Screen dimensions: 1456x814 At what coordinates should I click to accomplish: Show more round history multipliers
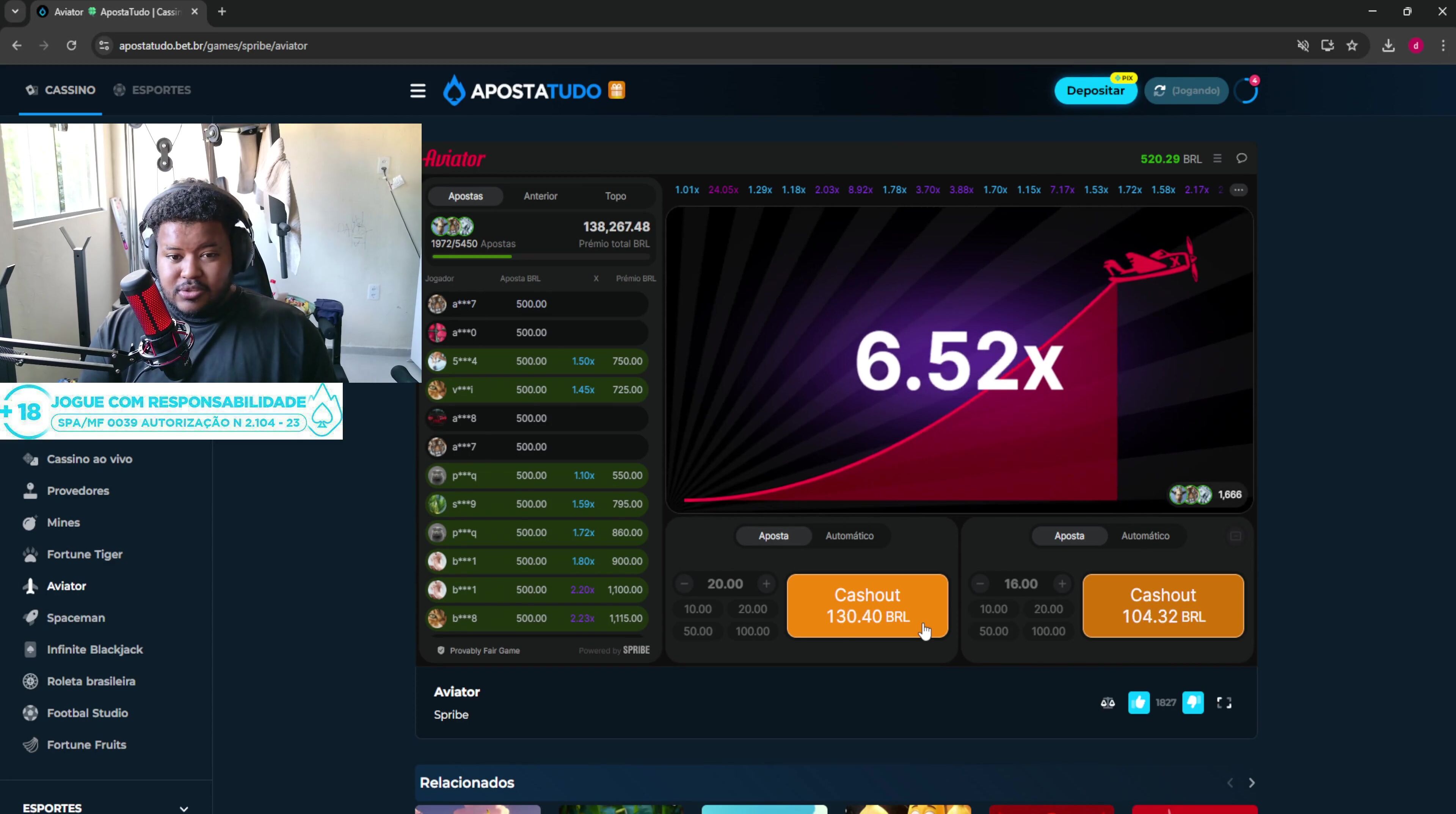tap(1238, 190)
